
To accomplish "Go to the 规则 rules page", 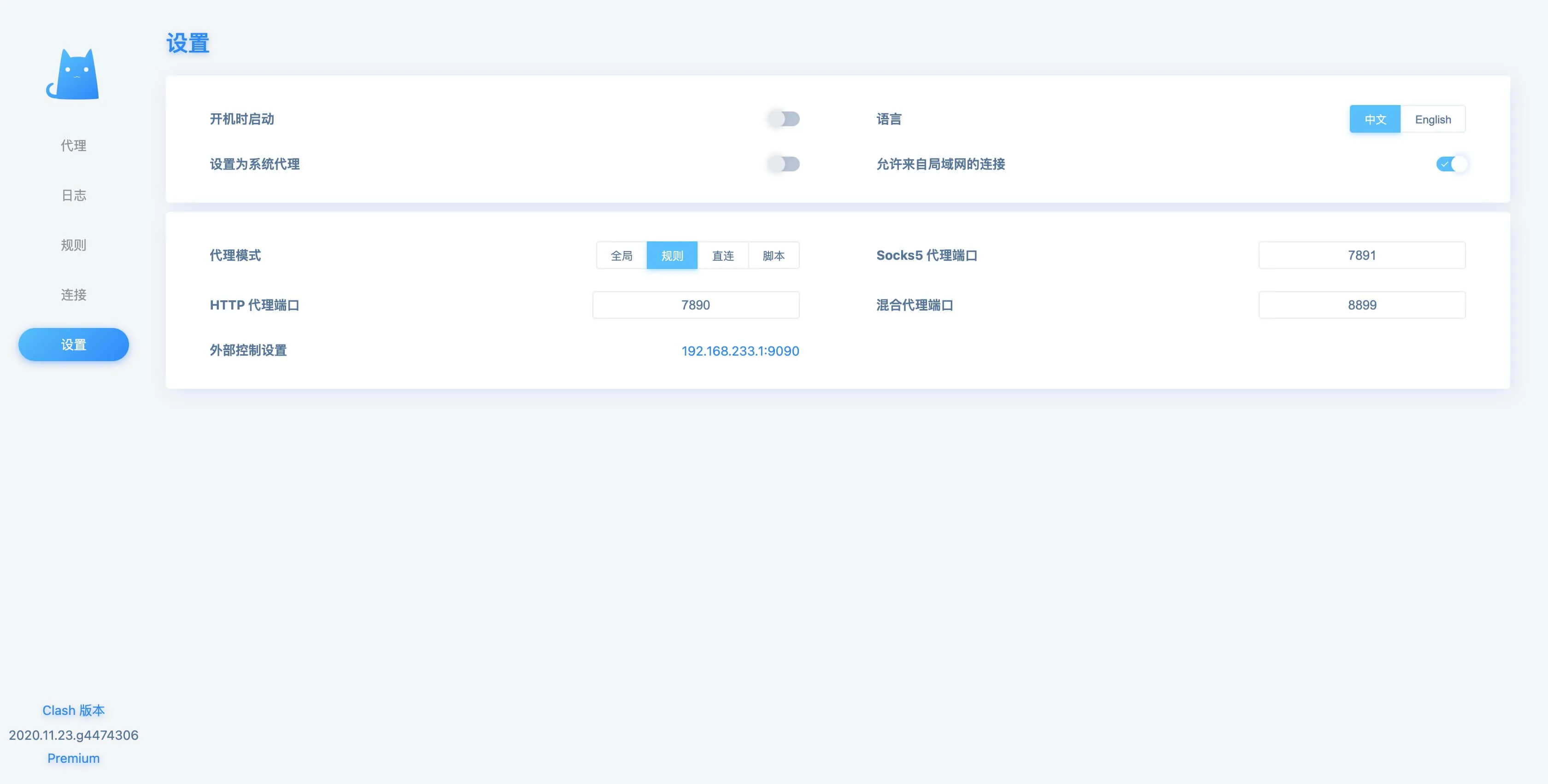I will click(73, 245).
